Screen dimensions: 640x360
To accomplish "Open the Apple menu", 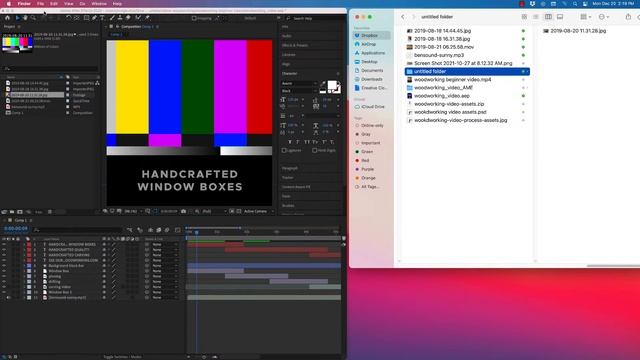I will pos(9,4).
